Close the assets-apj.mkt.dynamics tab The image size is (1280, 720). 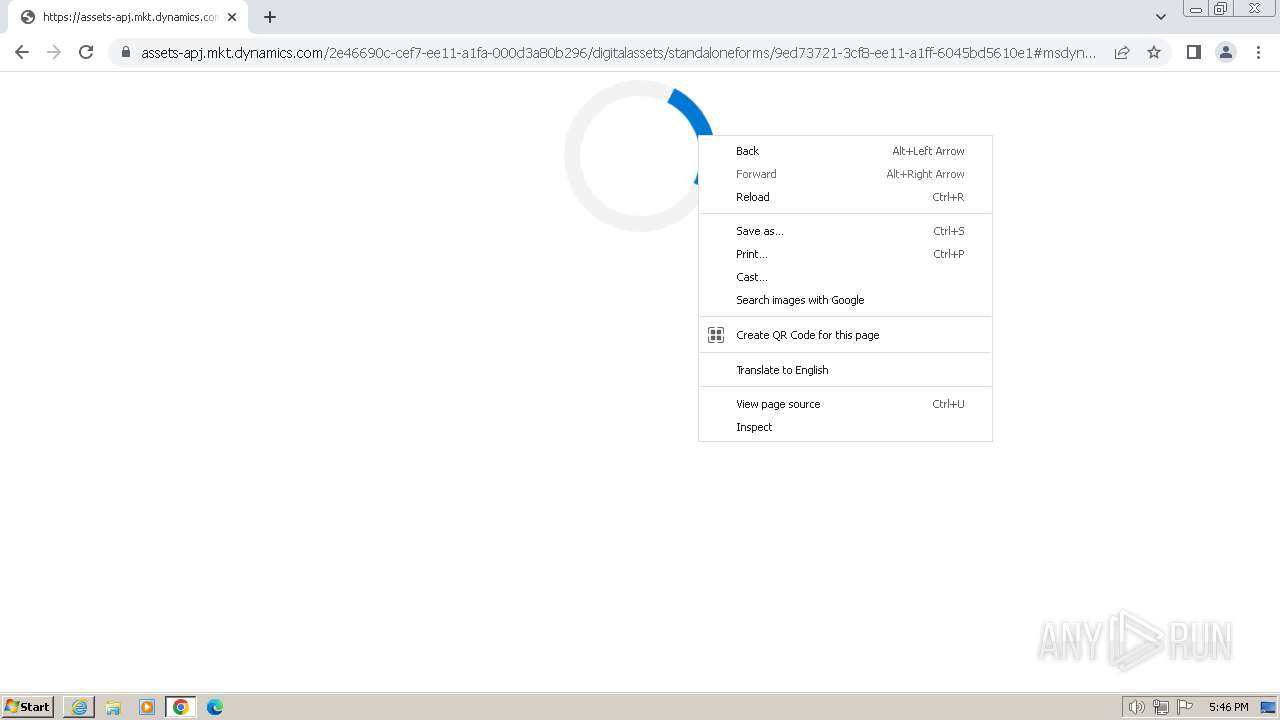point(232,17)
